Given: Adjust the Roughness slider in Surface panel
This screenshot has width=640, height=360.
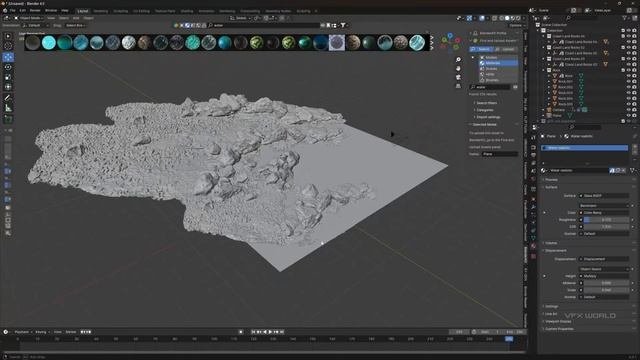Looking at the screenshot, I should (x=606, y=220).
